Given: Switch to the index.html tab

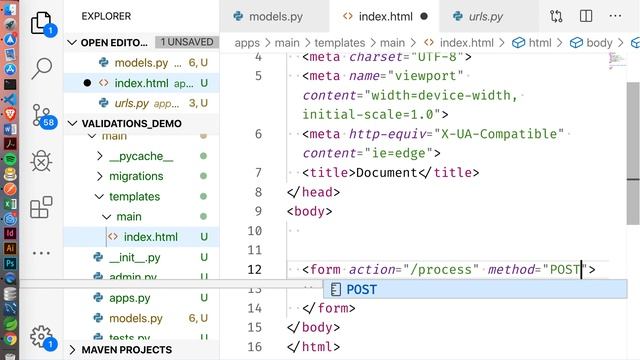Looking at the screenshot, I should tap(384, 16).
